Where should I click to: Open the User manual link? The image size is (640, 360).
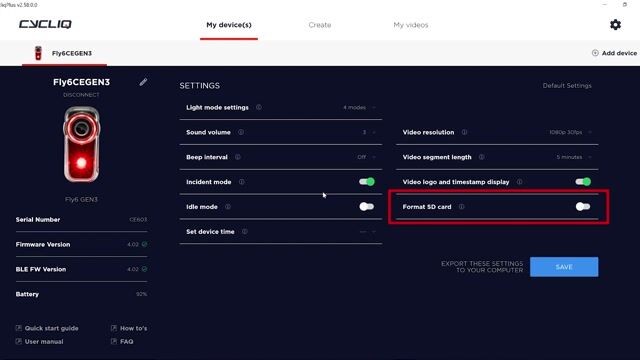[44, 342]
